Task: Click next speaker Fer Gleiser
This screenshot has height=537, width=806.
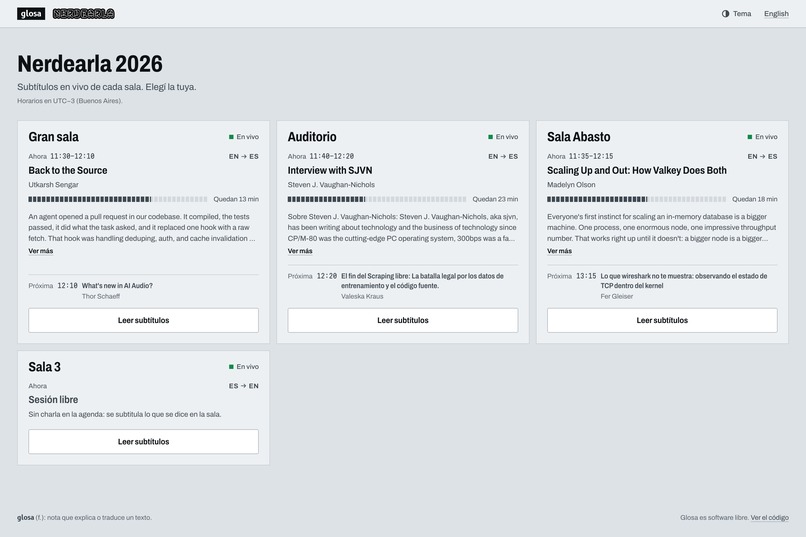Action: pyautogui.click(x=616, y=297)
